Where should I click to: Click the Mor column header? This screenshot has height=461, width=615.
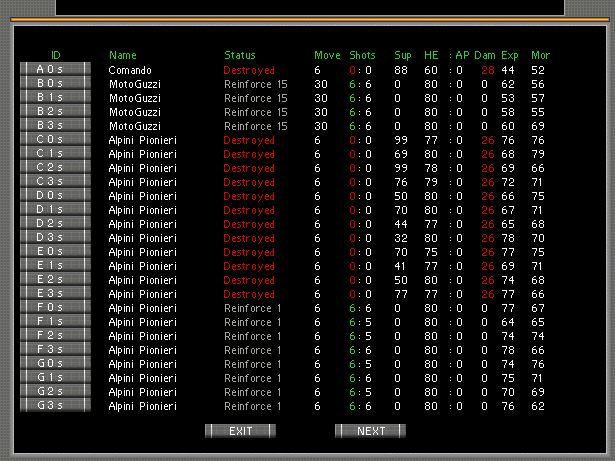coord(540,55)
